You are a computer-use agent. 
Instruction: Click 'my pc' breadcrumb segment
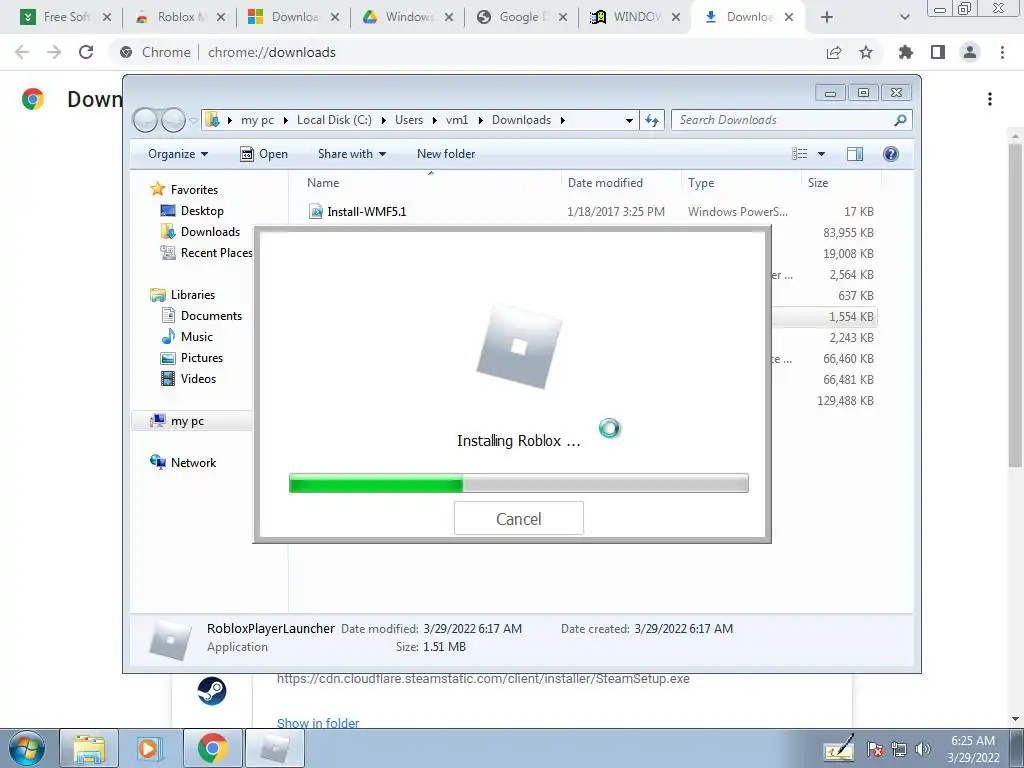(257, 120)
